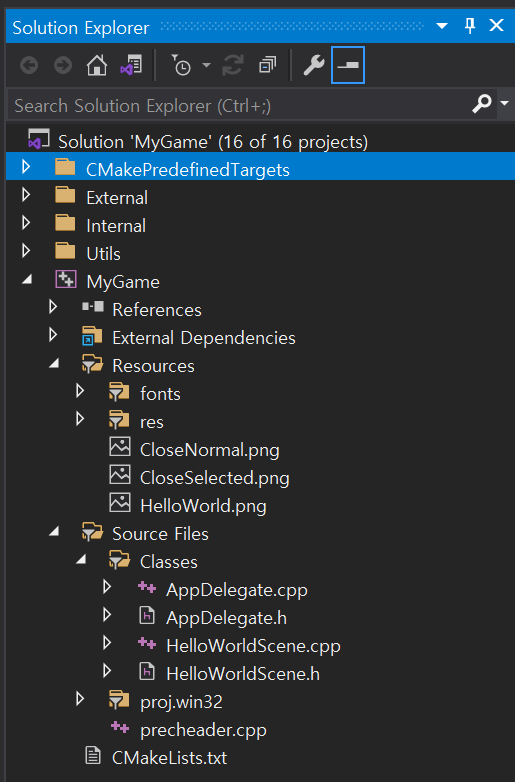Click the References node icon
The image size is (515, 782).
click(93, 307)
